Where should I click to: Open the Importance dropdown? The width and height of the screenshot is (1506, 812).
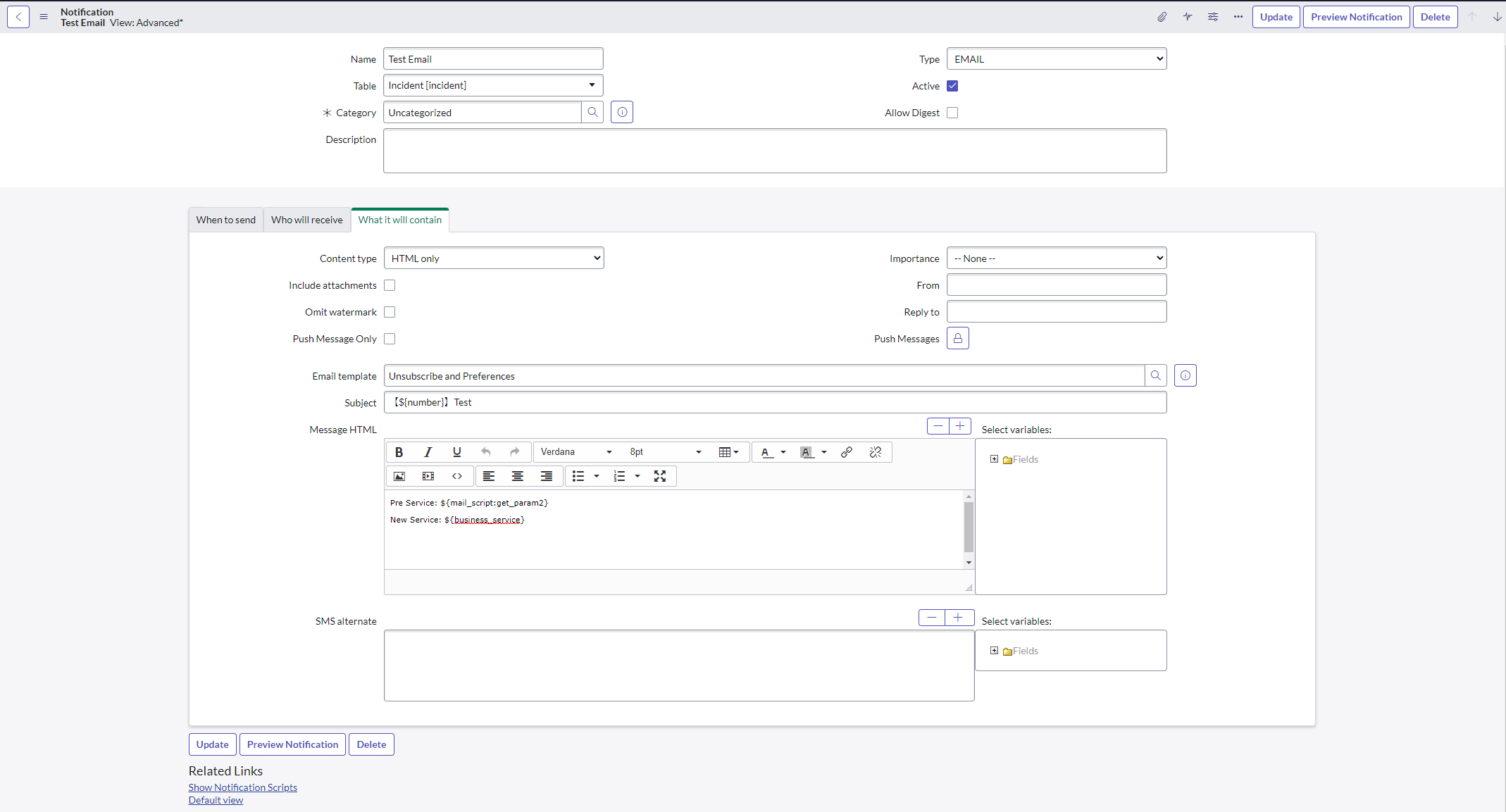click(1056, 258)
